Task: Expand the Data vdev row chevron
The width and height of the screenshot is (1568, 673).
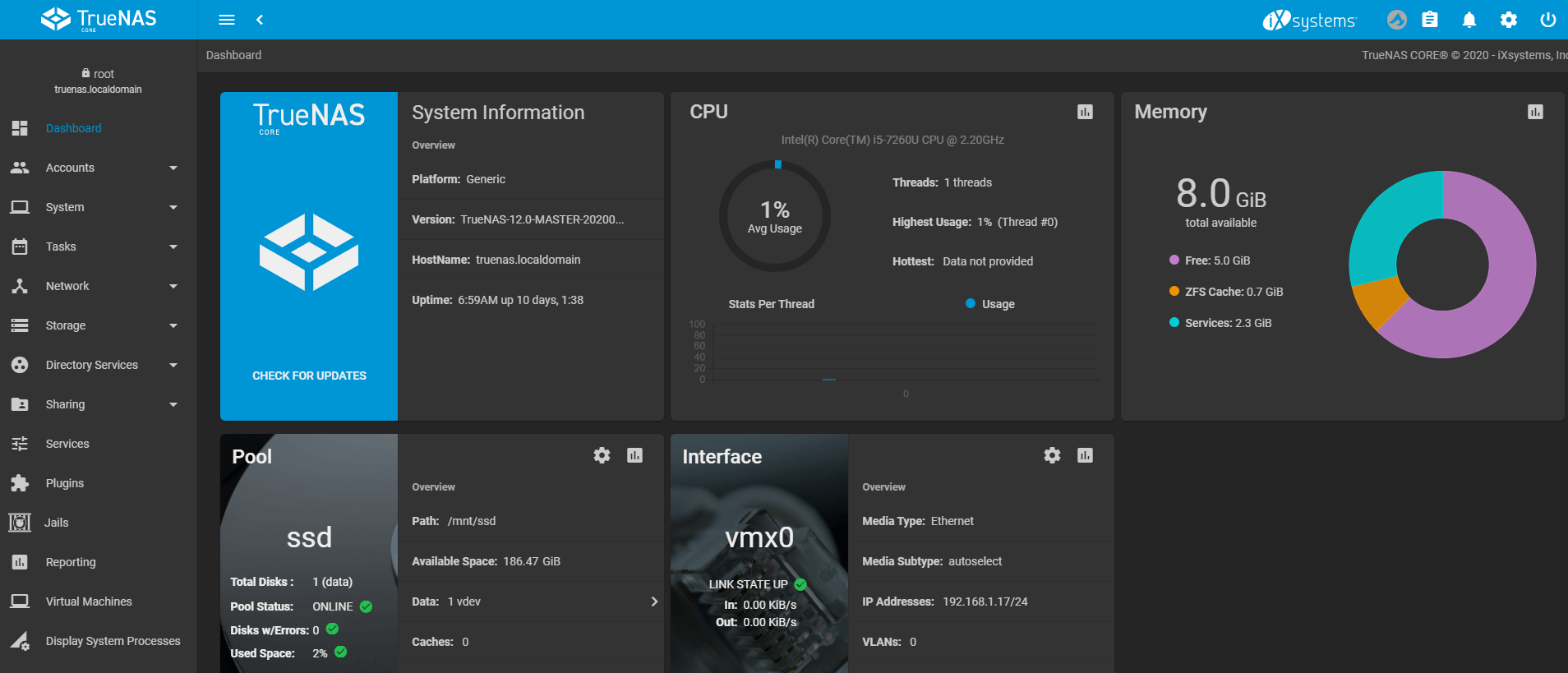Action: (654, 602)
